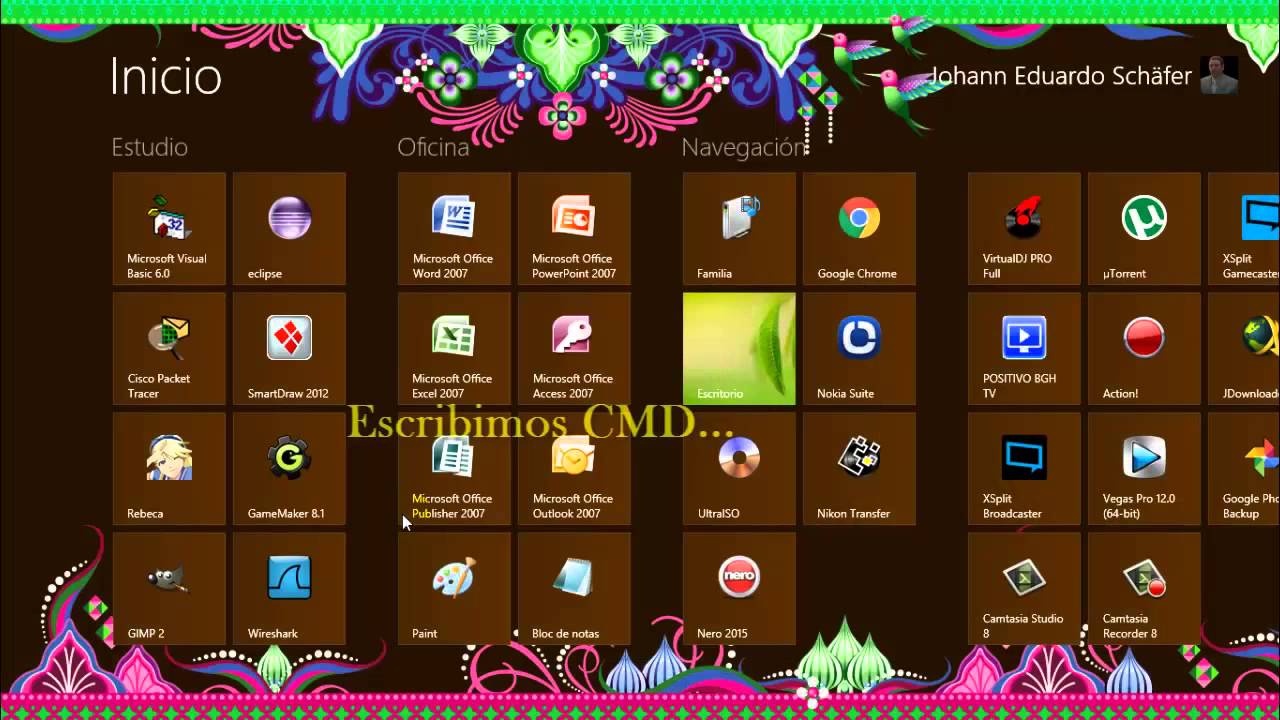Click the Navegación group heading
The width and height of the screenshot is (1280, 720).
pyautogui.click(x=745, y=147)
